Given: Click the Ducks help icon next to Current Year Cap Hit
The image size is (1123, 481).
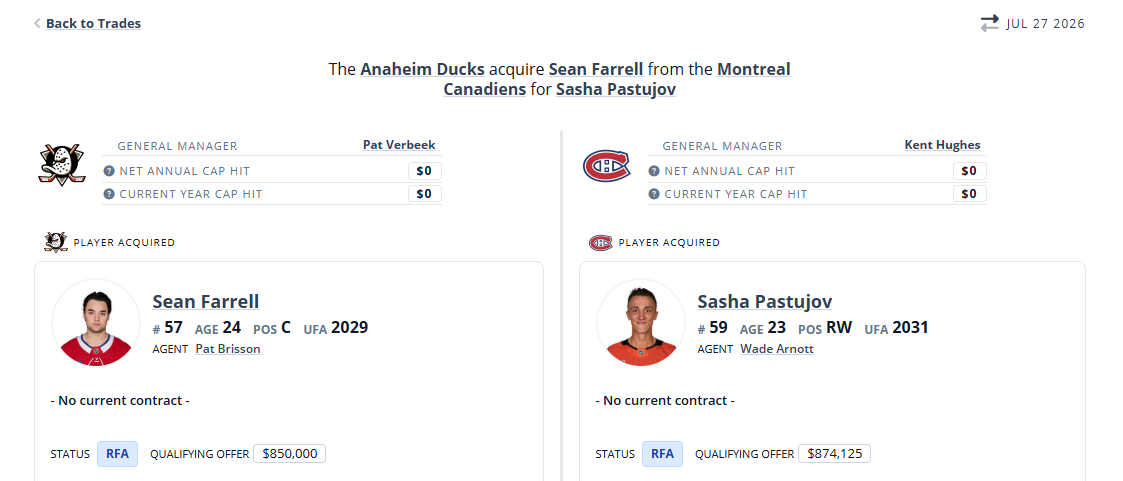Looking at the screenshot, I should click(109, 194).
